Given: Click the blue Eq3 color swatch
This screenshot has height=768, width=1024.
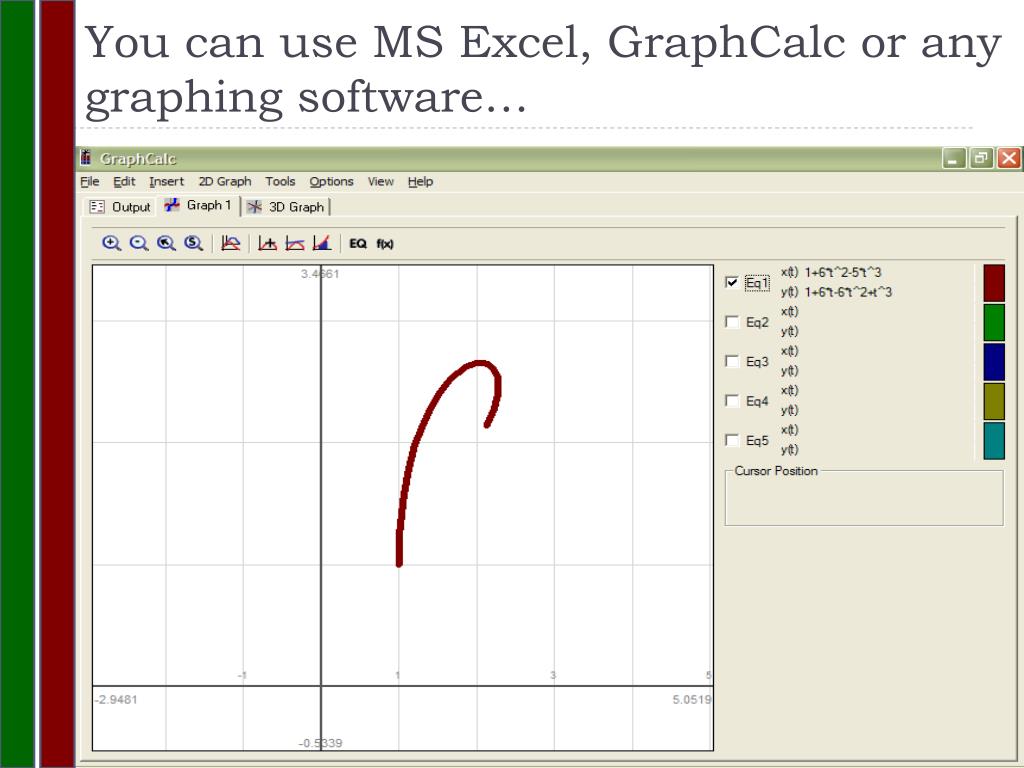Looking at the screenshot, I should pyautogui.click(x=994, y=362).
